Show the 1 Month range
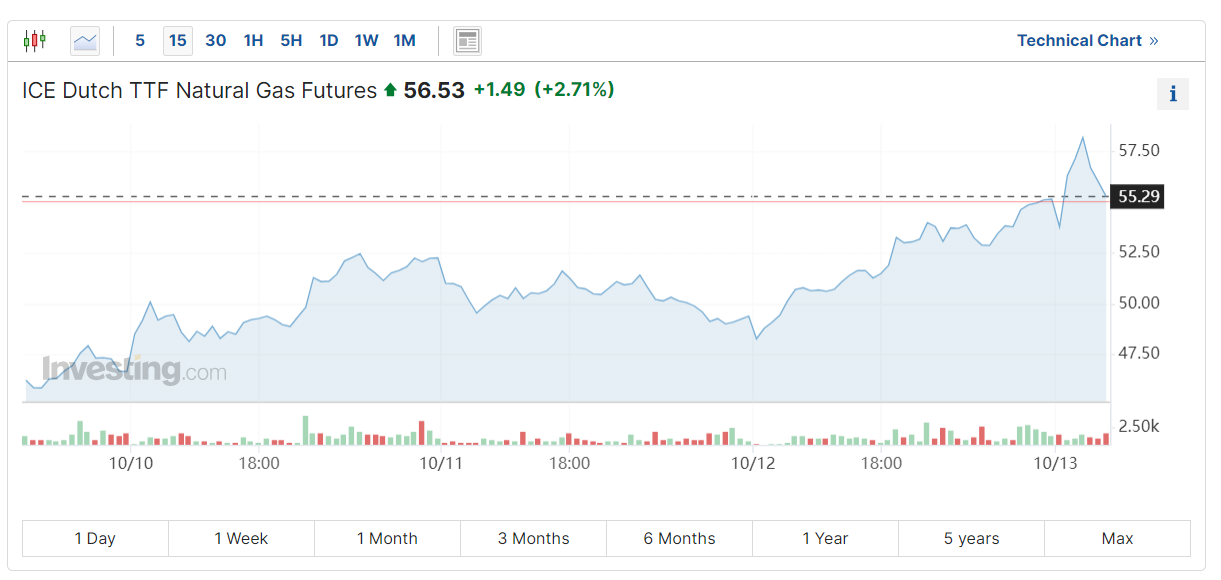This screenshot has width=1221, height=580. pyautogui.click(x=387, y=538)
